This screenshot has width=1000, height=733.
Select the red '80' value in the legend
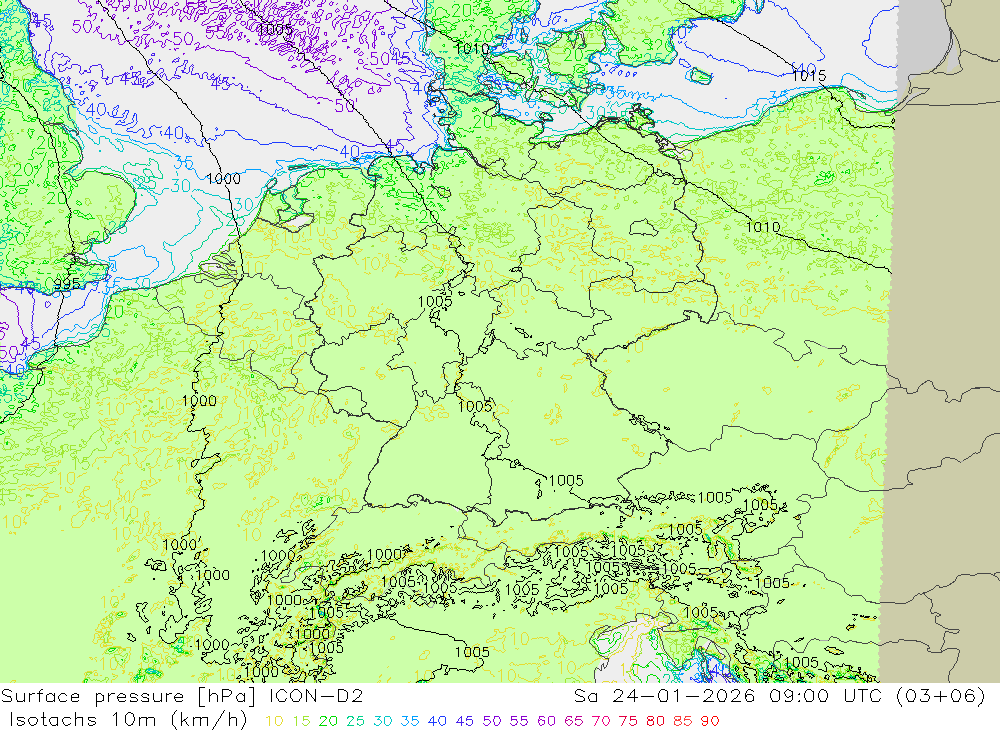pyautogui.click(x=656, y=722)
